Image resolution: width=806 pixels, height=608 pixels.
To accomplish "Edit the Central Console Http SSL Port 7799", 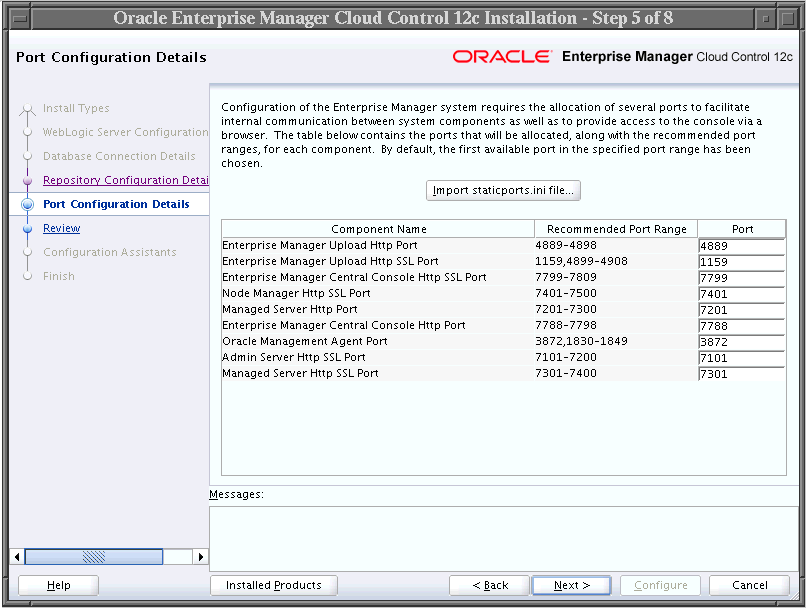I will [x=742, y=278].
